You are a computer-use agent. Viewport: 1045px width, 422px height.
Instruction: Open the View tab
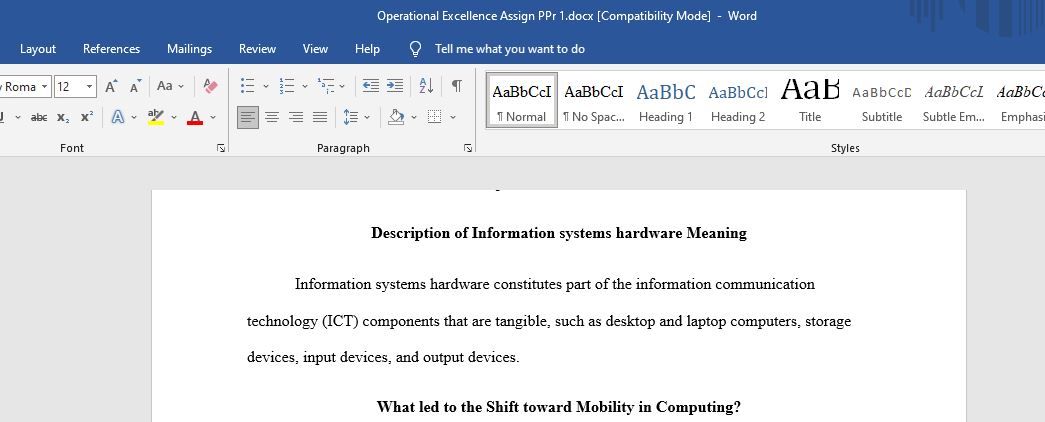point(315,49)
